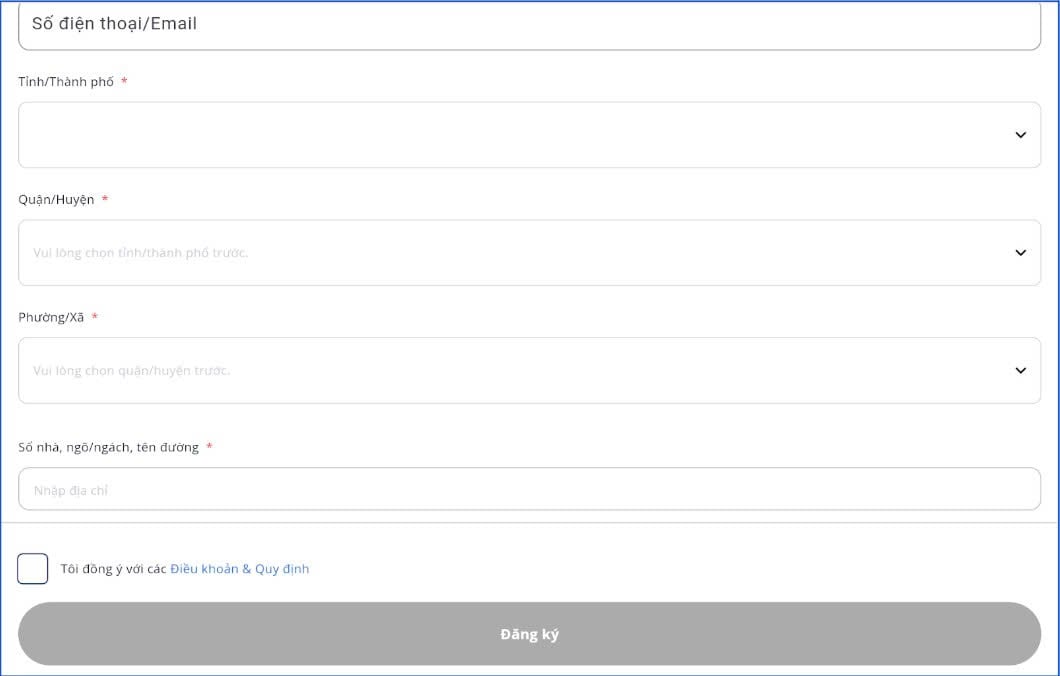Click the chevron arrow in Quận/Huyện field

point(1020,253)
